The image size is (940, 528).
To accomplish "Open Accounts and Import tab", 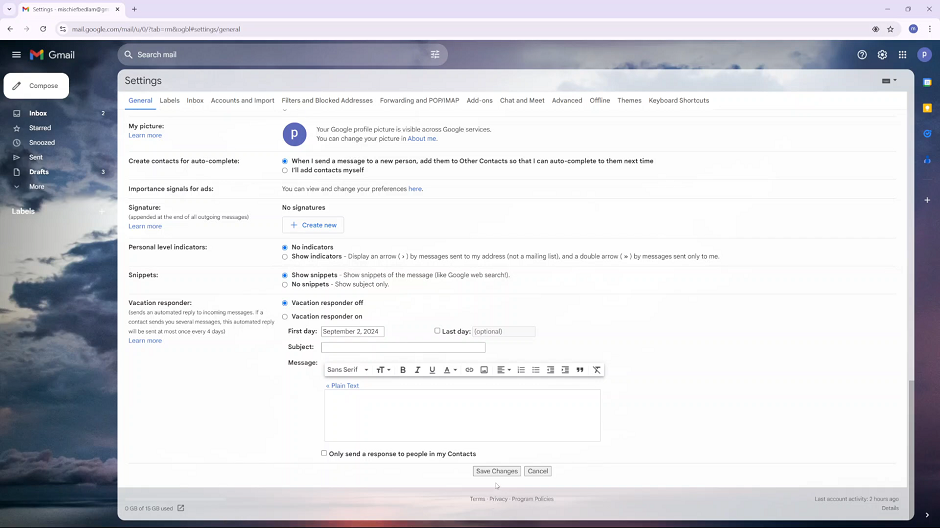I will pos(242,101).
